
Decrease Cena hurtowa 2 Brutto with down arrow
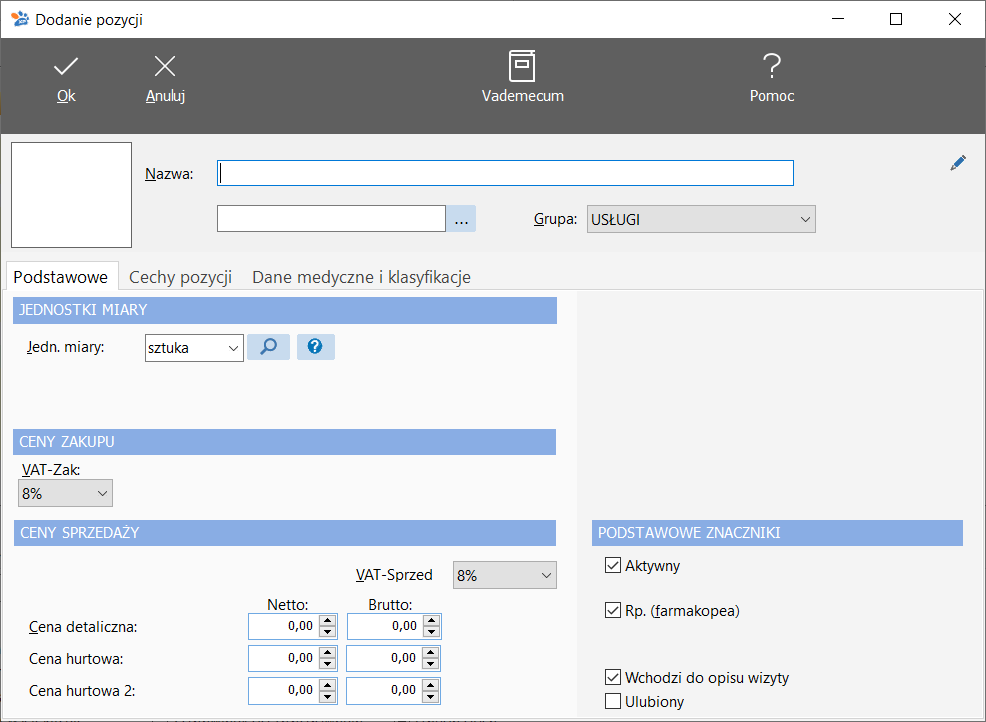431,697
